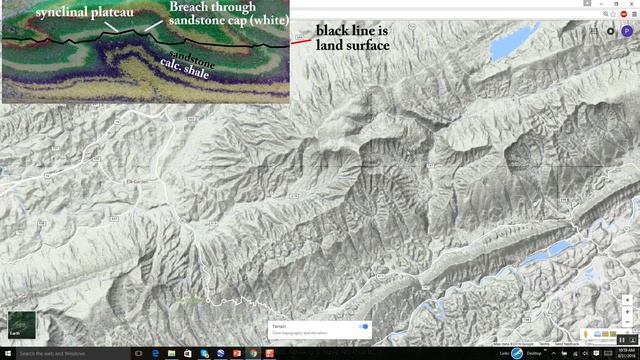Click the recorder webcam button beside pause
The height and width of the screenshot is (360, 640).
[x=633, y=340]
